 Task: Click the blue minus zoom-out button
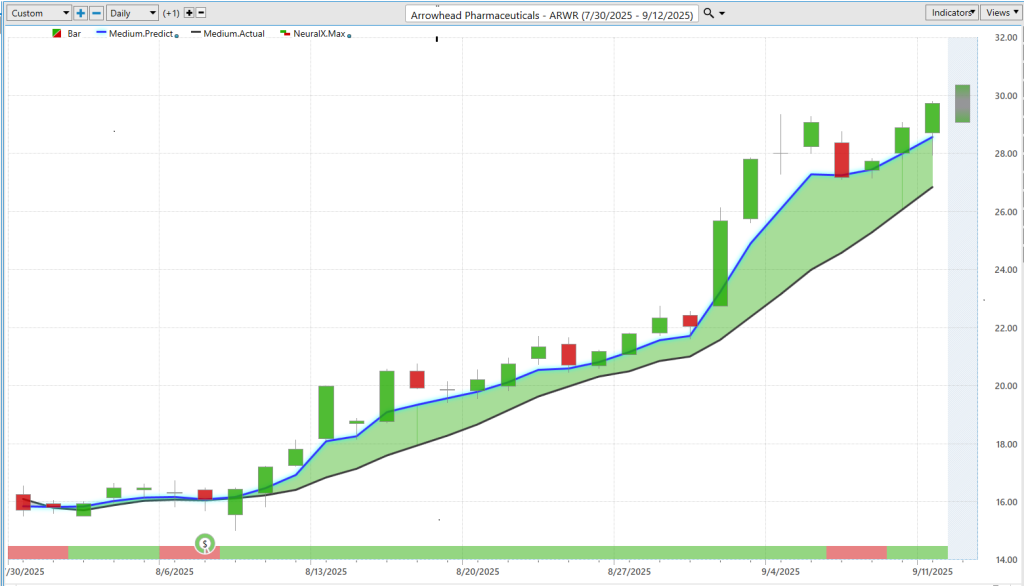pyautogui.click(x=96, y=13)
